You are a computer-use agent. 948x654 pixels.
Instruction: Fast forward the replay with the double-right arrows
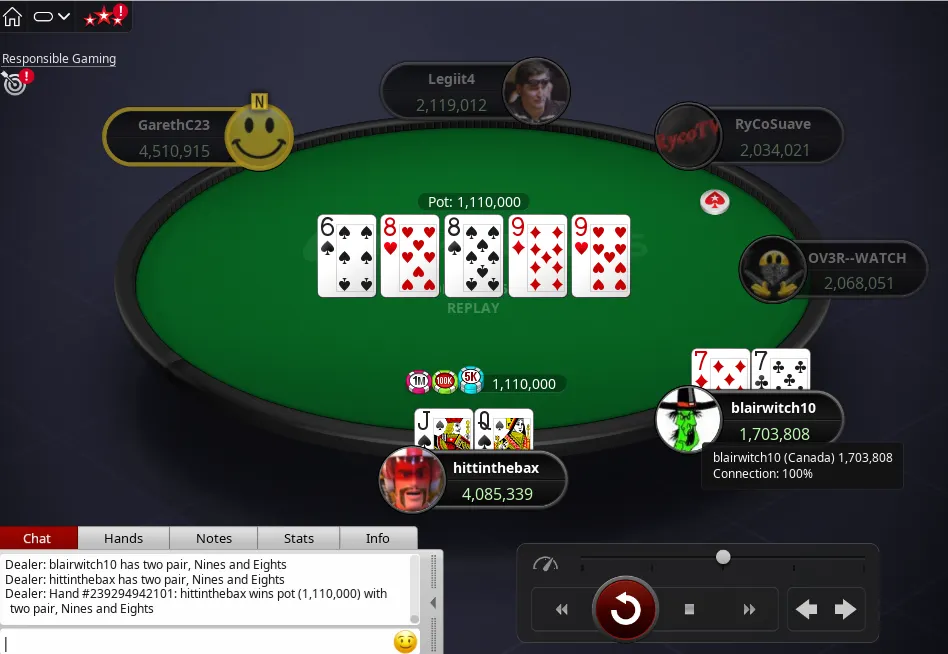(749, 609)
